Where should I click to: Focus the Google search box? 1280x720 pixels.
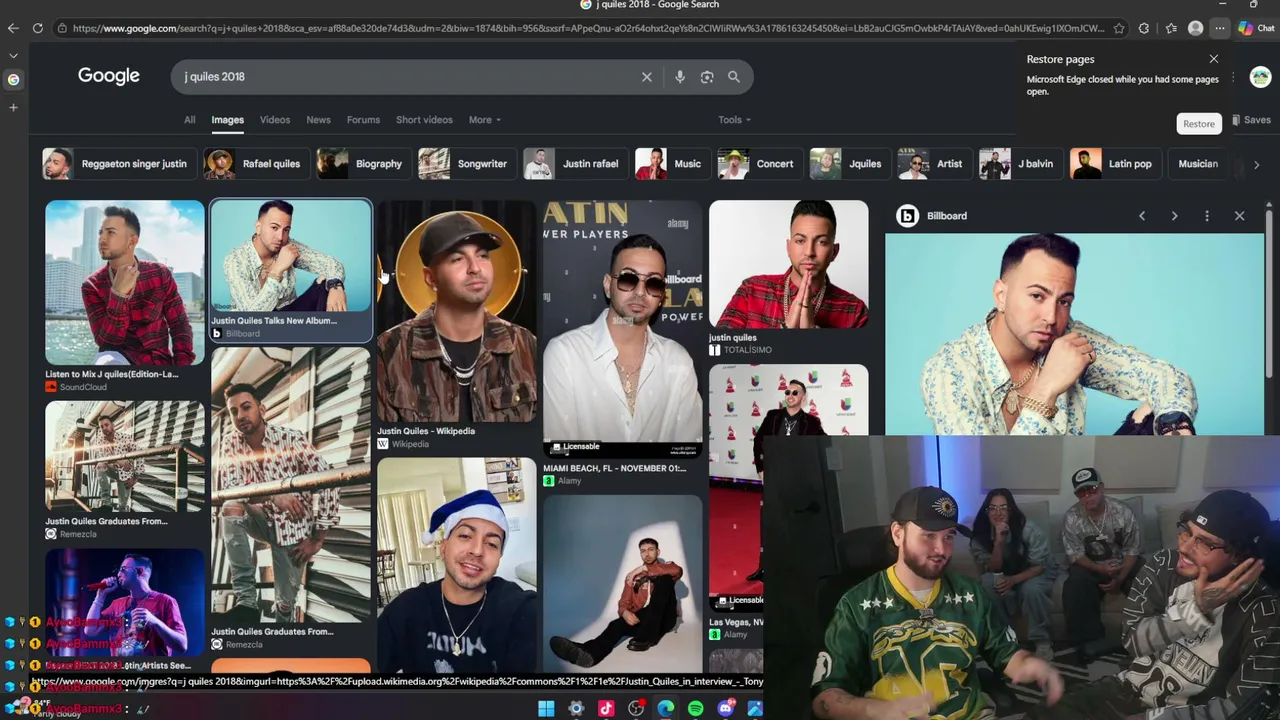click(410, 77)
